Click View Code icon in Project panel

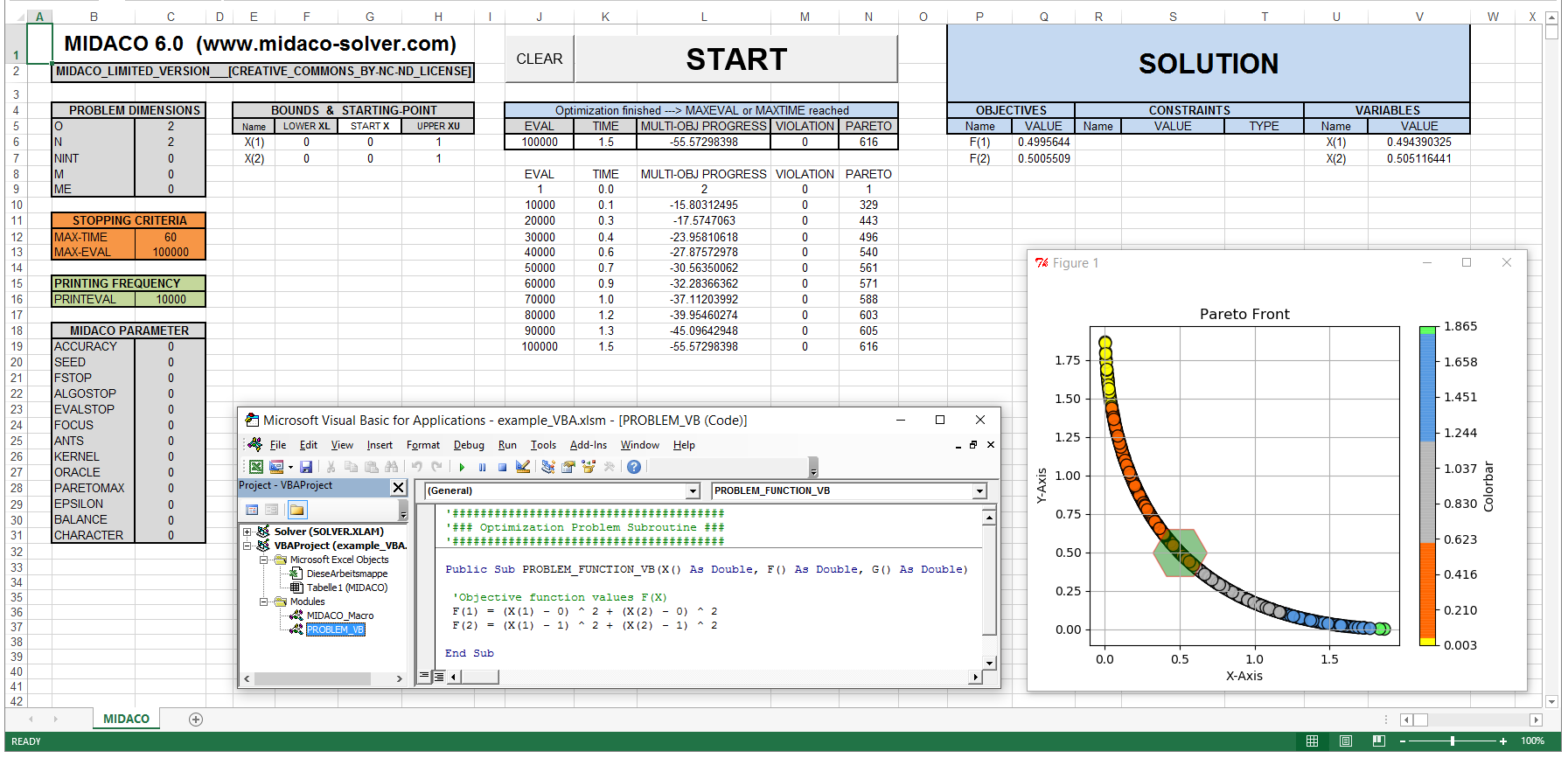252,510
